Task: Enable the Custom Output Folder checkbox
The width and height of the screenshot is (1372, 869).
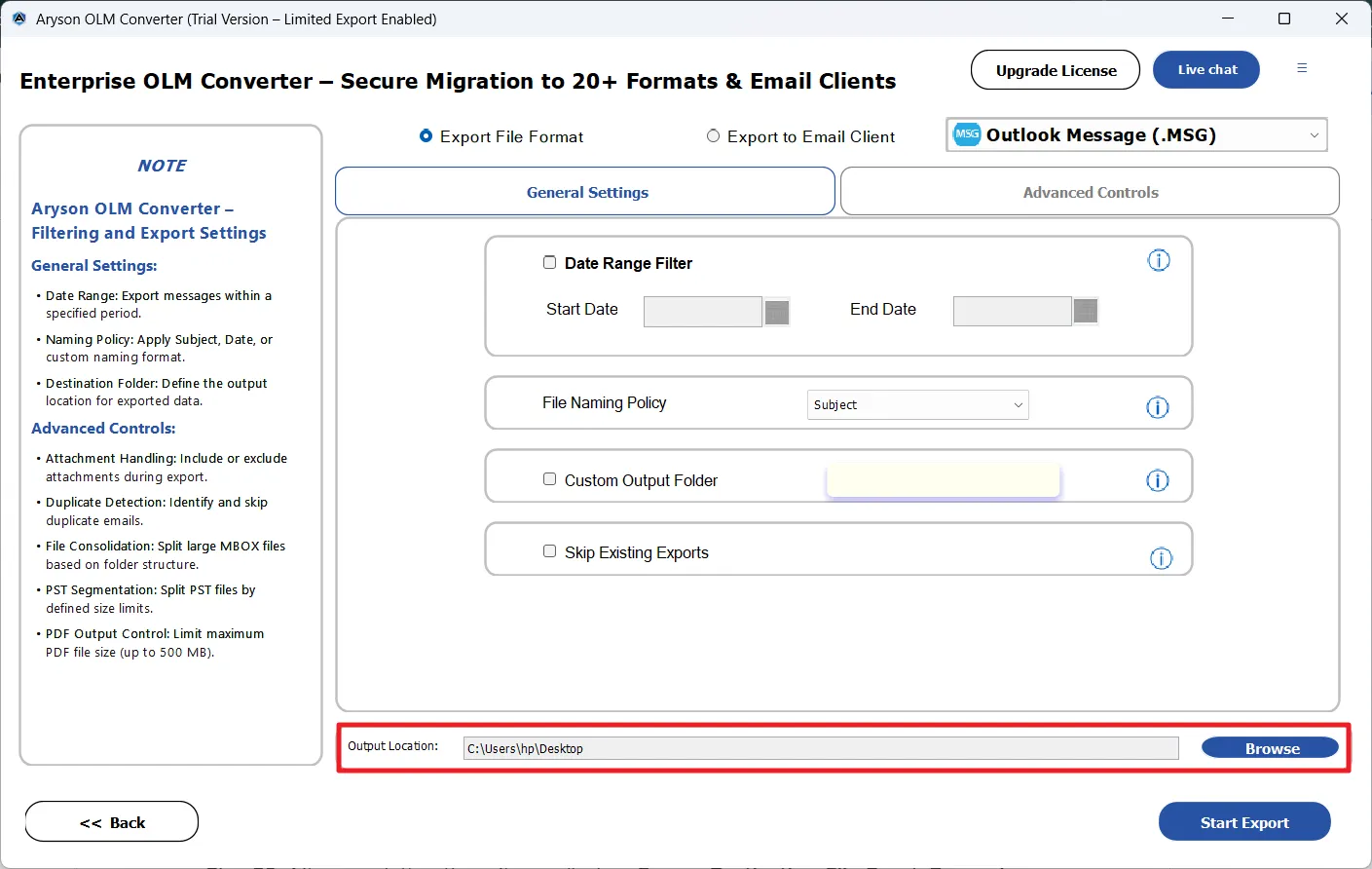Action: (x=549, y=479)
